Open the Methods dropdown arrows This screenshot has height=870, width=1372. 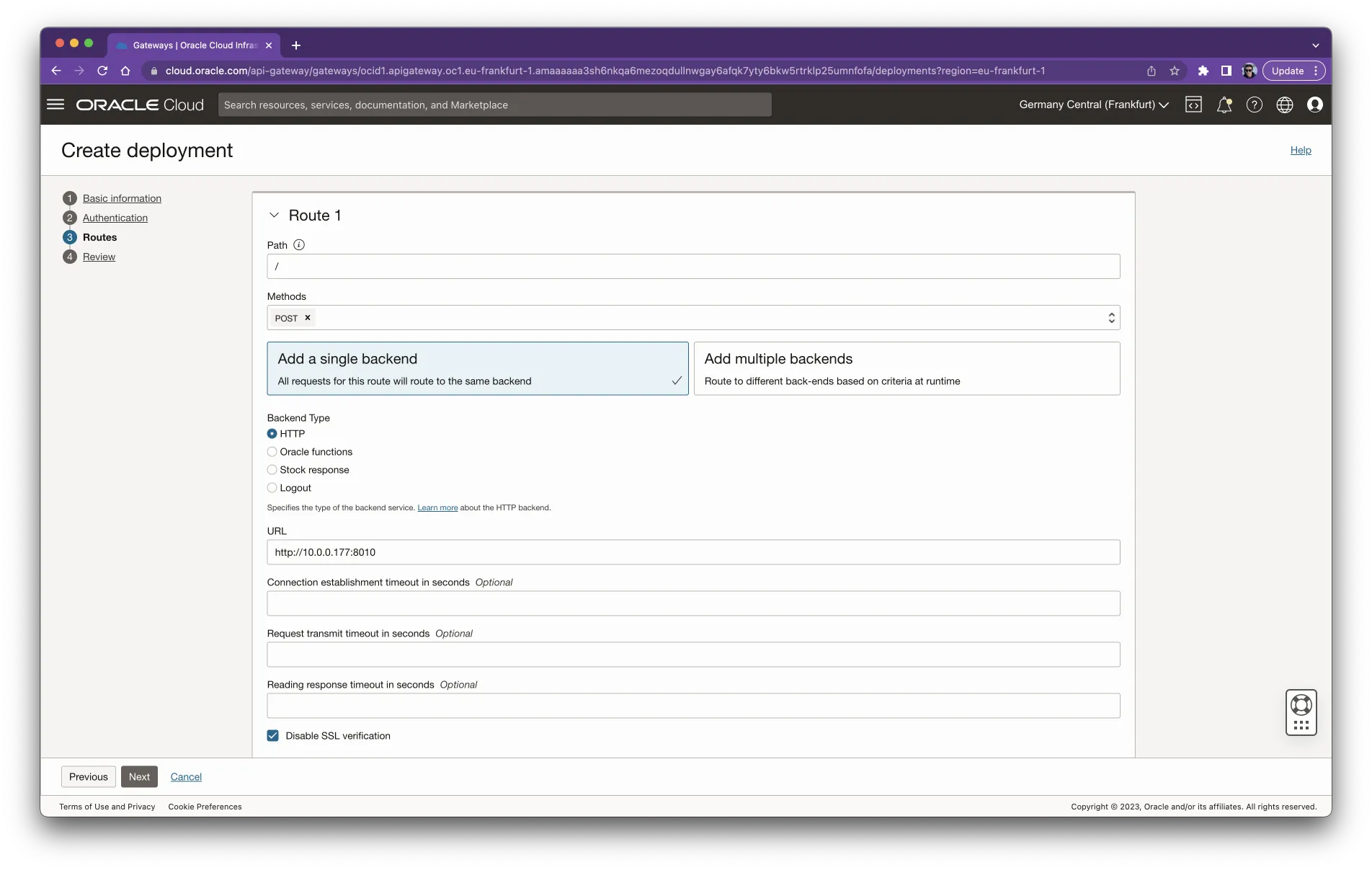(1111, 318)
